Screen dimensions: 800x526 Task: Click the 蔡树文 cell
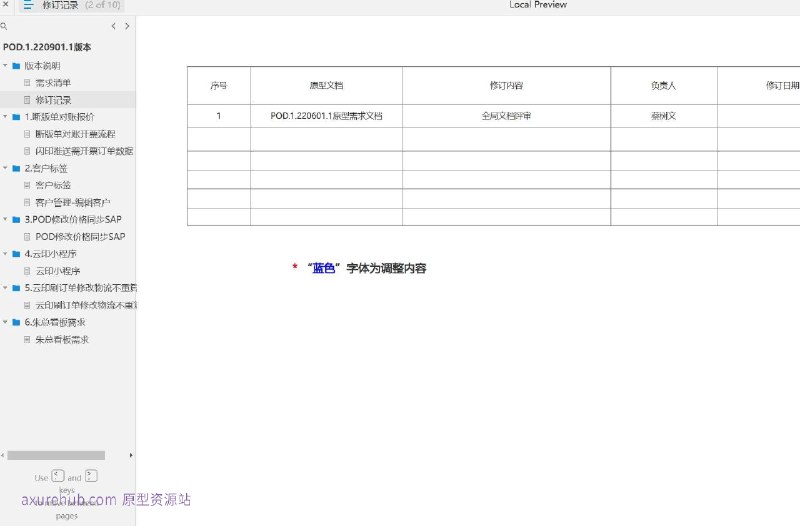(x=663, y=116)
